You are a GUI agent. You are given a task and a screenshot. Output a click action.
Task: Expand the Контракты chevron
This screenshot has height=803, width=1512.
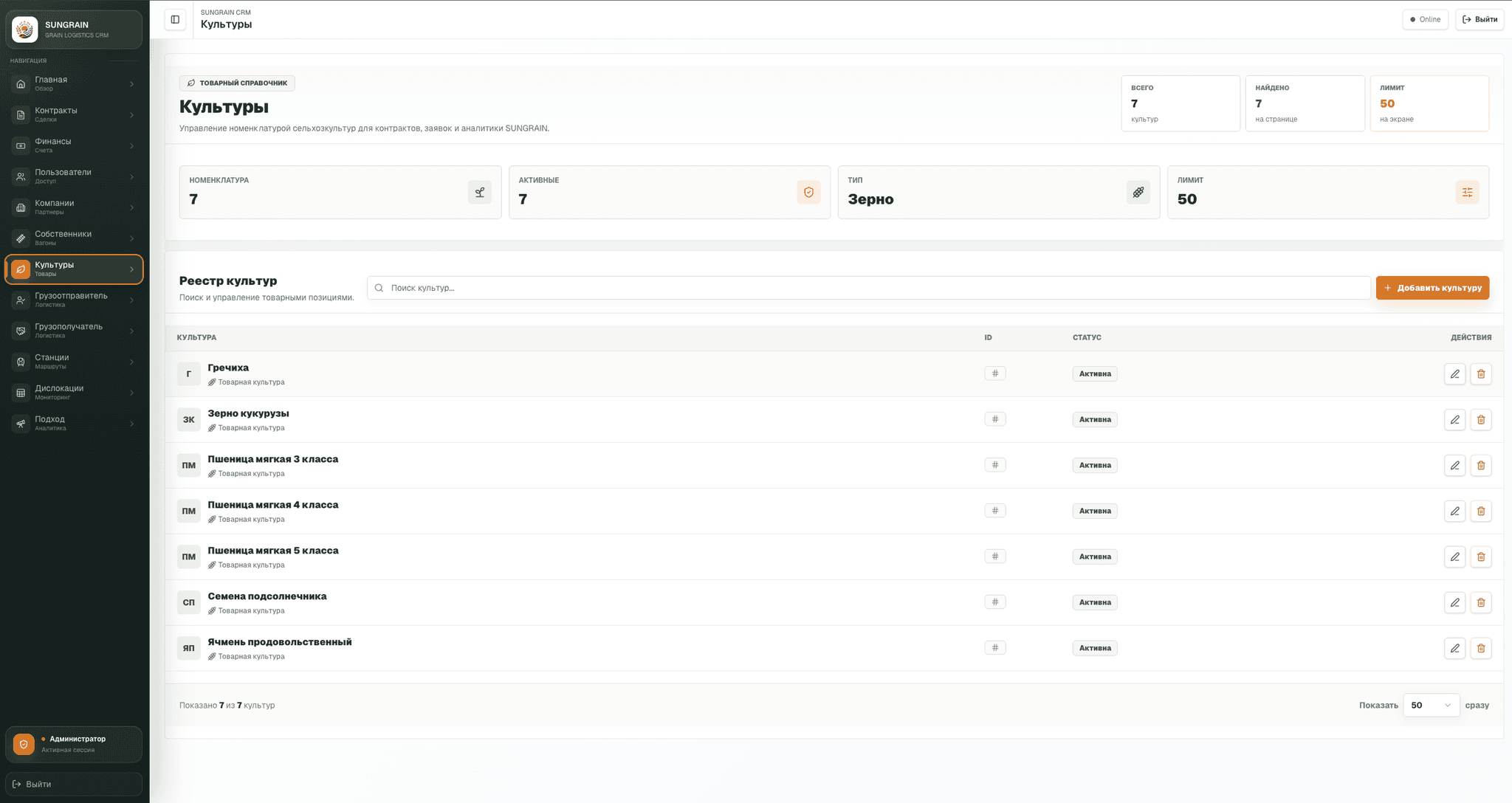click(x=131, y=115)
